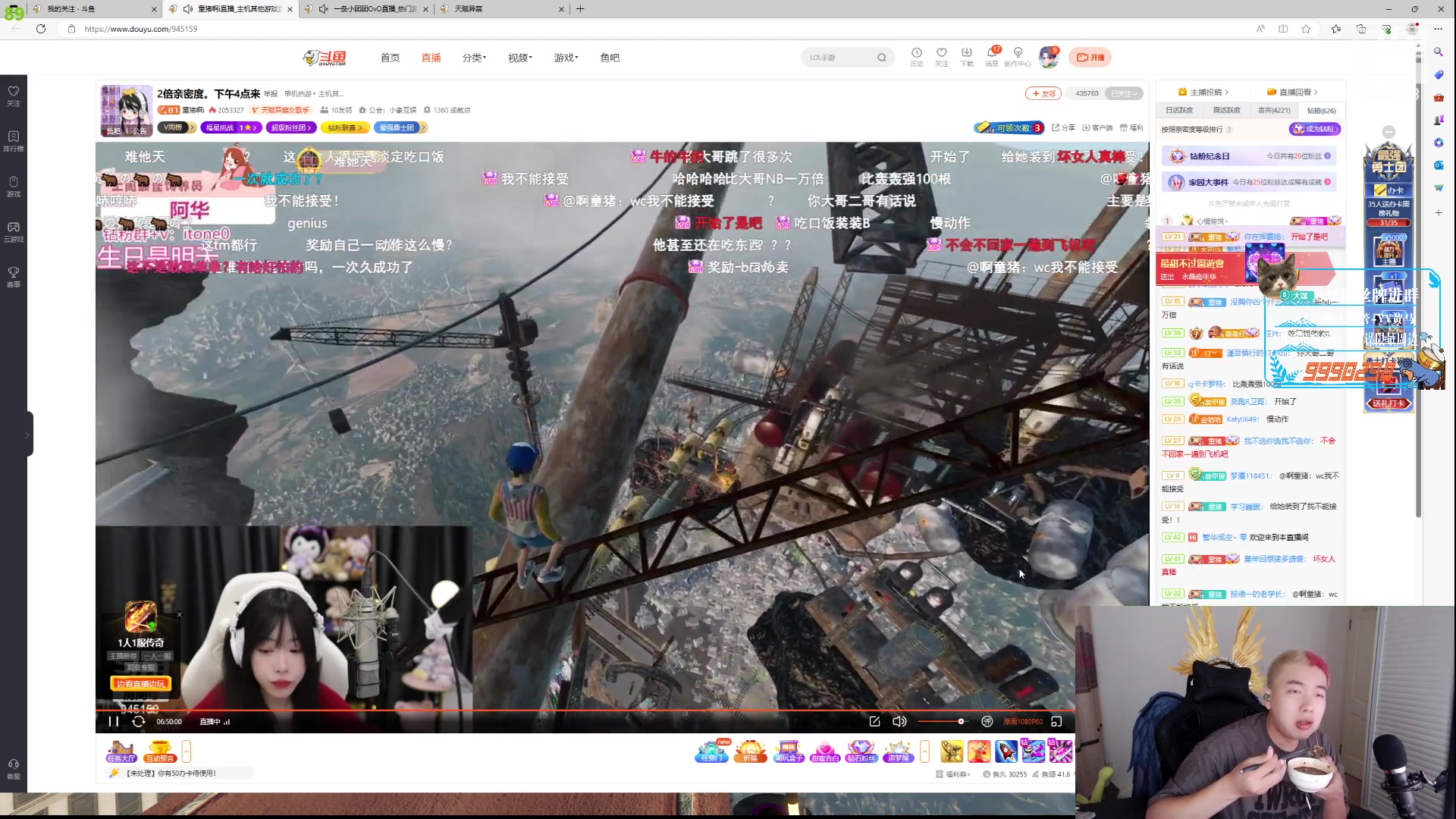Open sidebar 关注 follow icon
The height and width of the screenshot is (819, 1456).
pyautogui.click(x=14, y=96)
